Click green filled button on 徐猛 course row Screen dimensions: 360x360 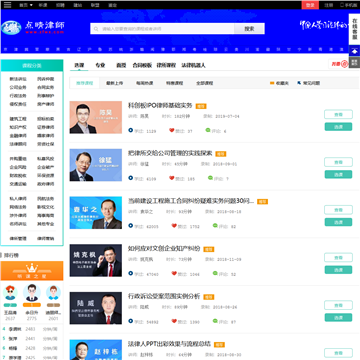pyautogui.click(x=338, y=174)
